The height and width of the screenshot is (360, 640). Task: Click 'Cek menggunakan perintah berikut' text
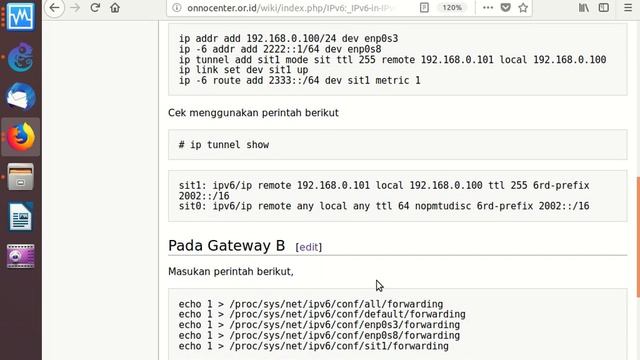click(253, 113)
